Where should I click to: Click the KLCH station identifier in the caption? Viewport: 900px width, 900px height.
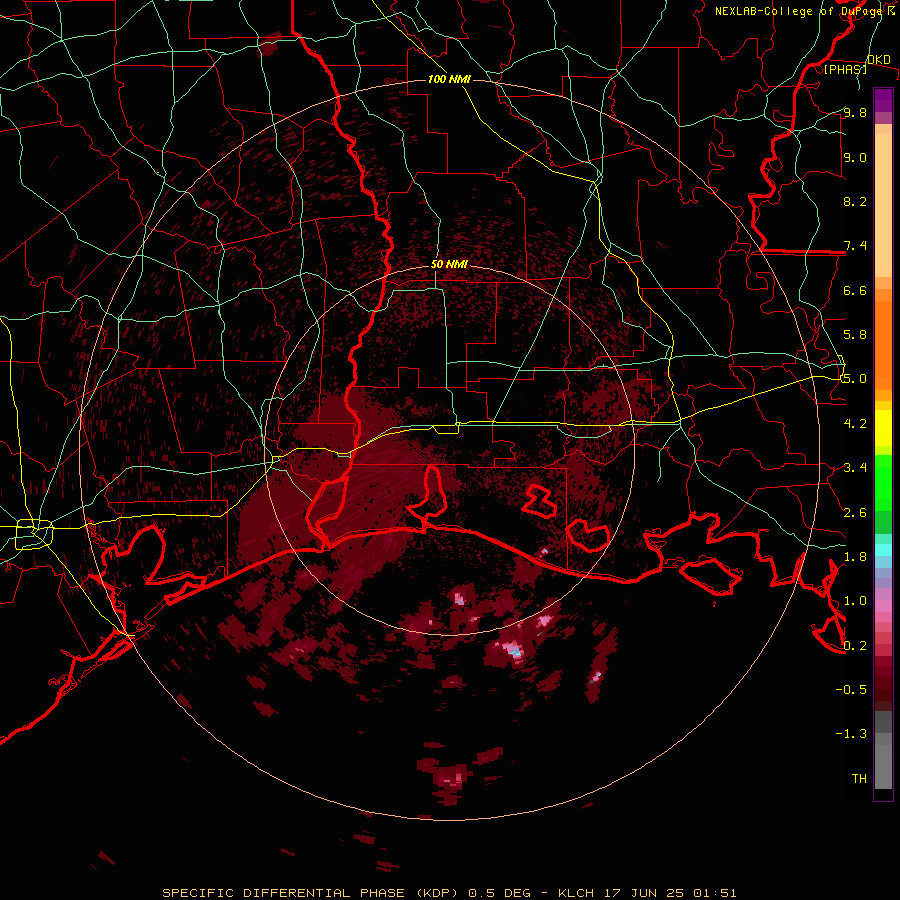pyautogui.click(x=576, y=893)
